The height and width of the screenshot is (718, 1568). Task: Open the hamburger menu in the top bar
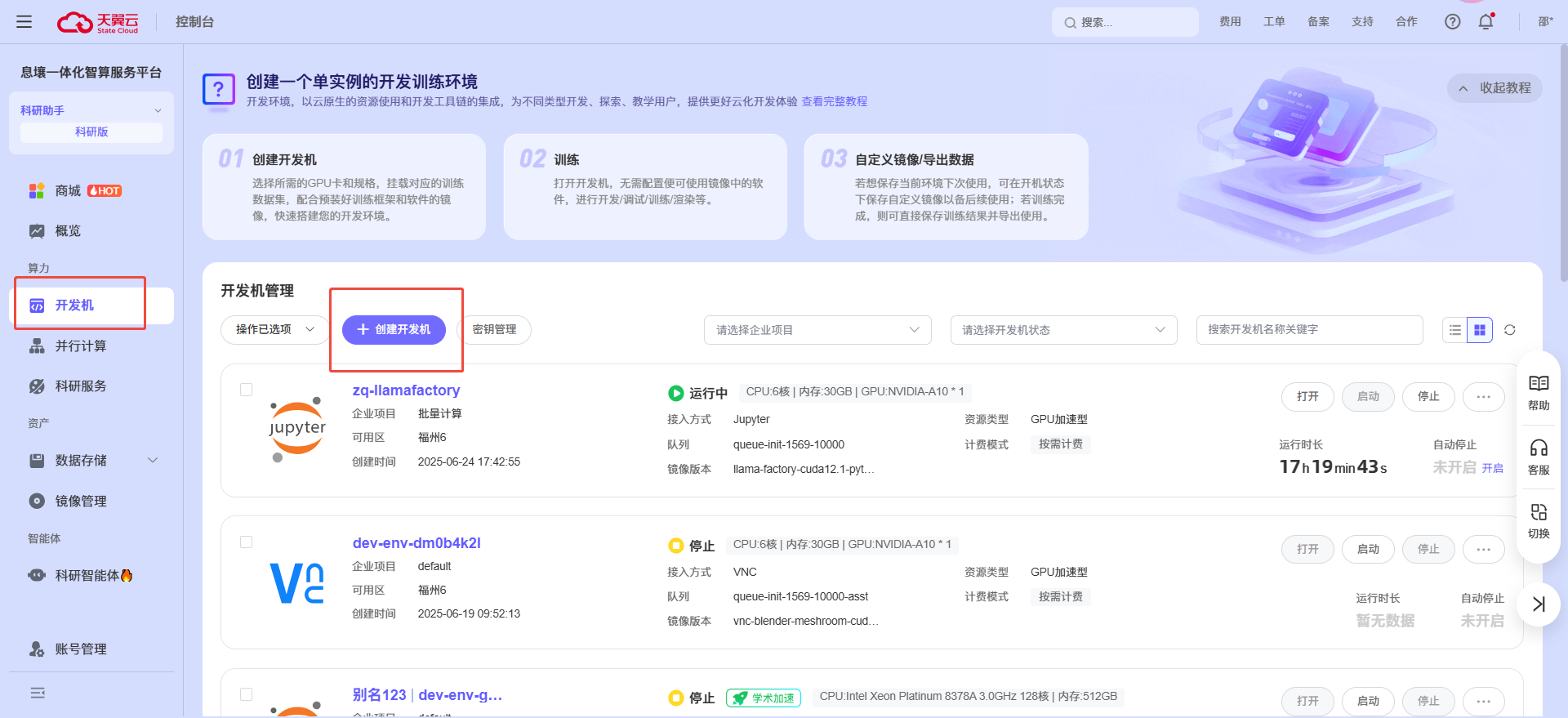(24, 22)
